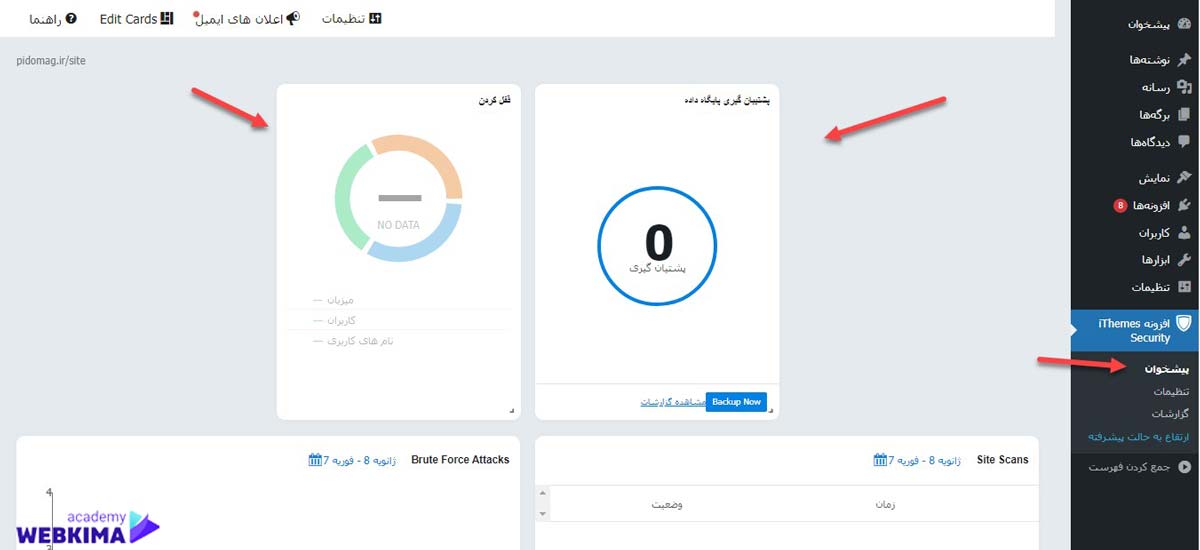Click Site Scans table scroll up arrow

[543, 493]
